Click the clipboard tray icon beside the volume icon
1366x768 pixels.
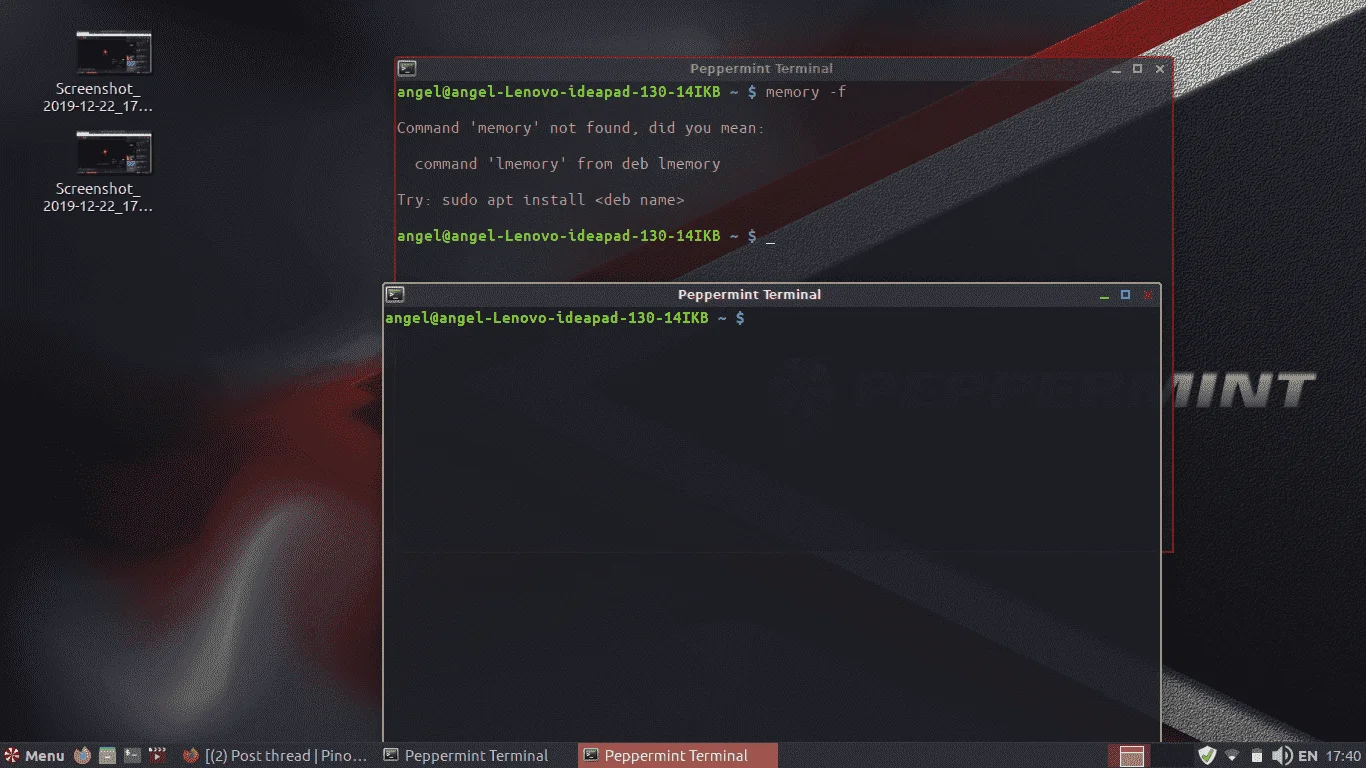(x=1257, y=755)
